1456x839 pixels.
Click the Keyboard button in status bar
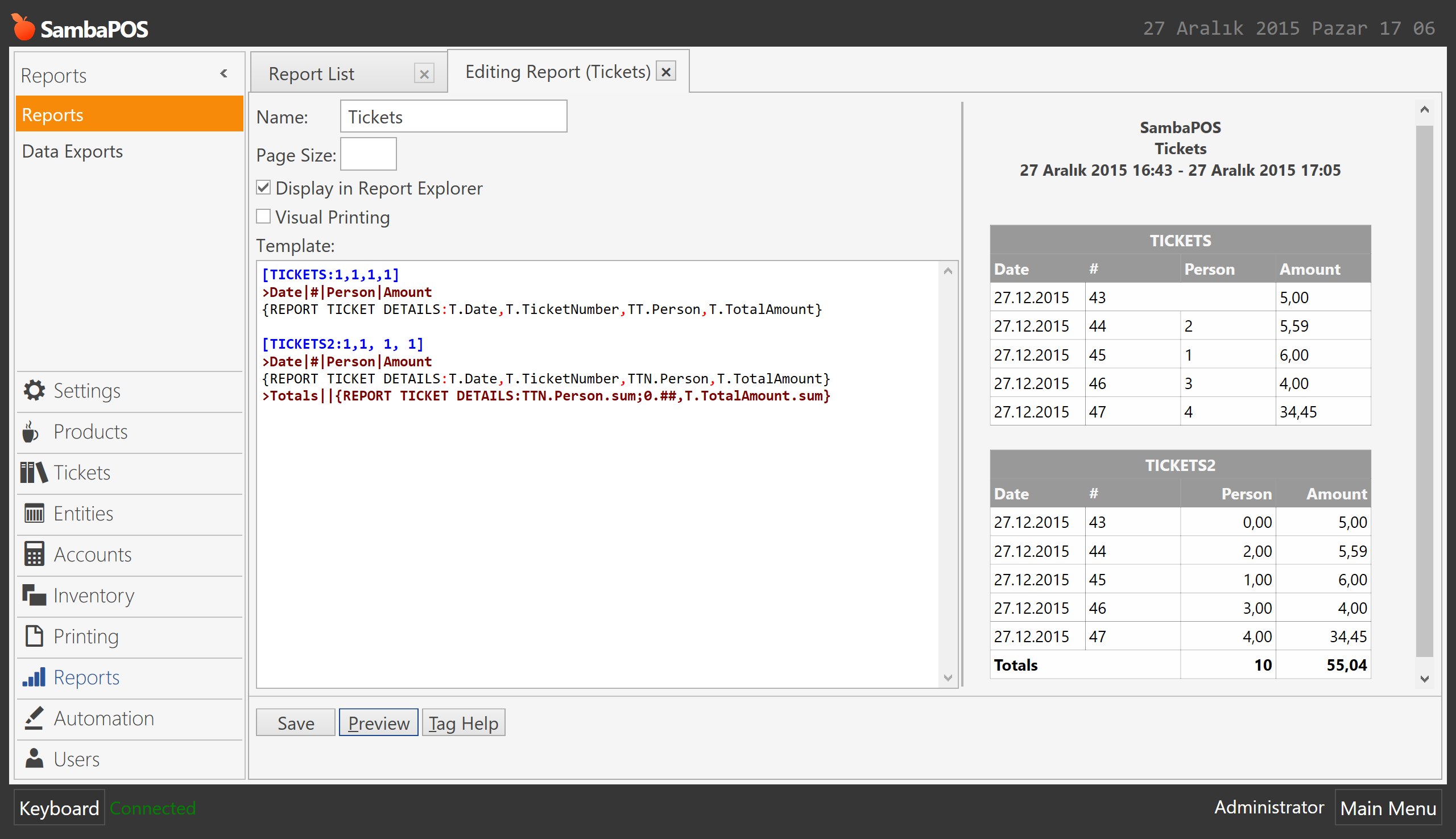(59, 807)
